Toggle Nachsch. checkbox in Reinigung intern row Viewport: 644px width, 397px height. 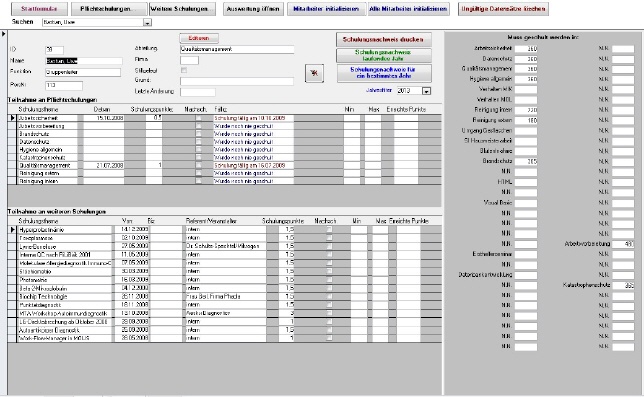pos(198,181)
